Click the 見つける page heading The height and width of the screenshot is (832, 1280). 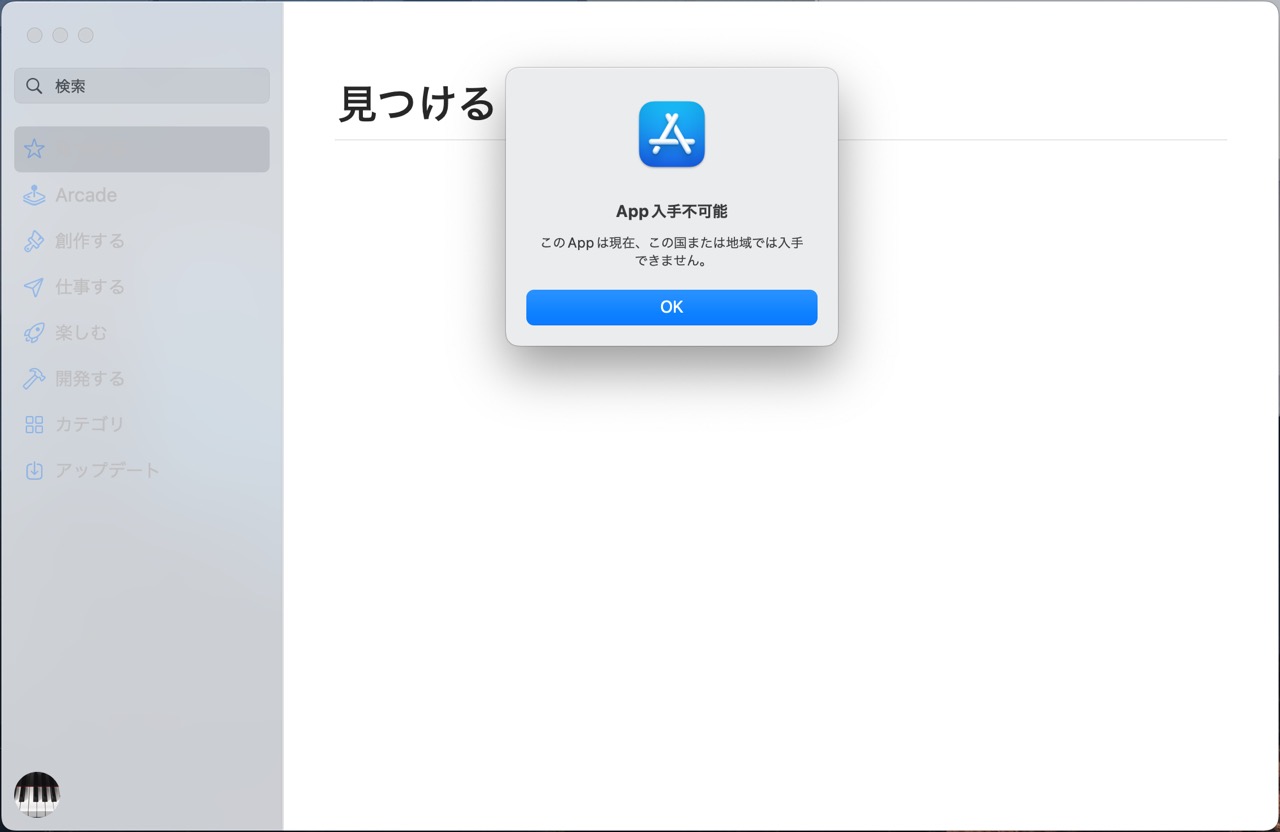pos(417,104)
